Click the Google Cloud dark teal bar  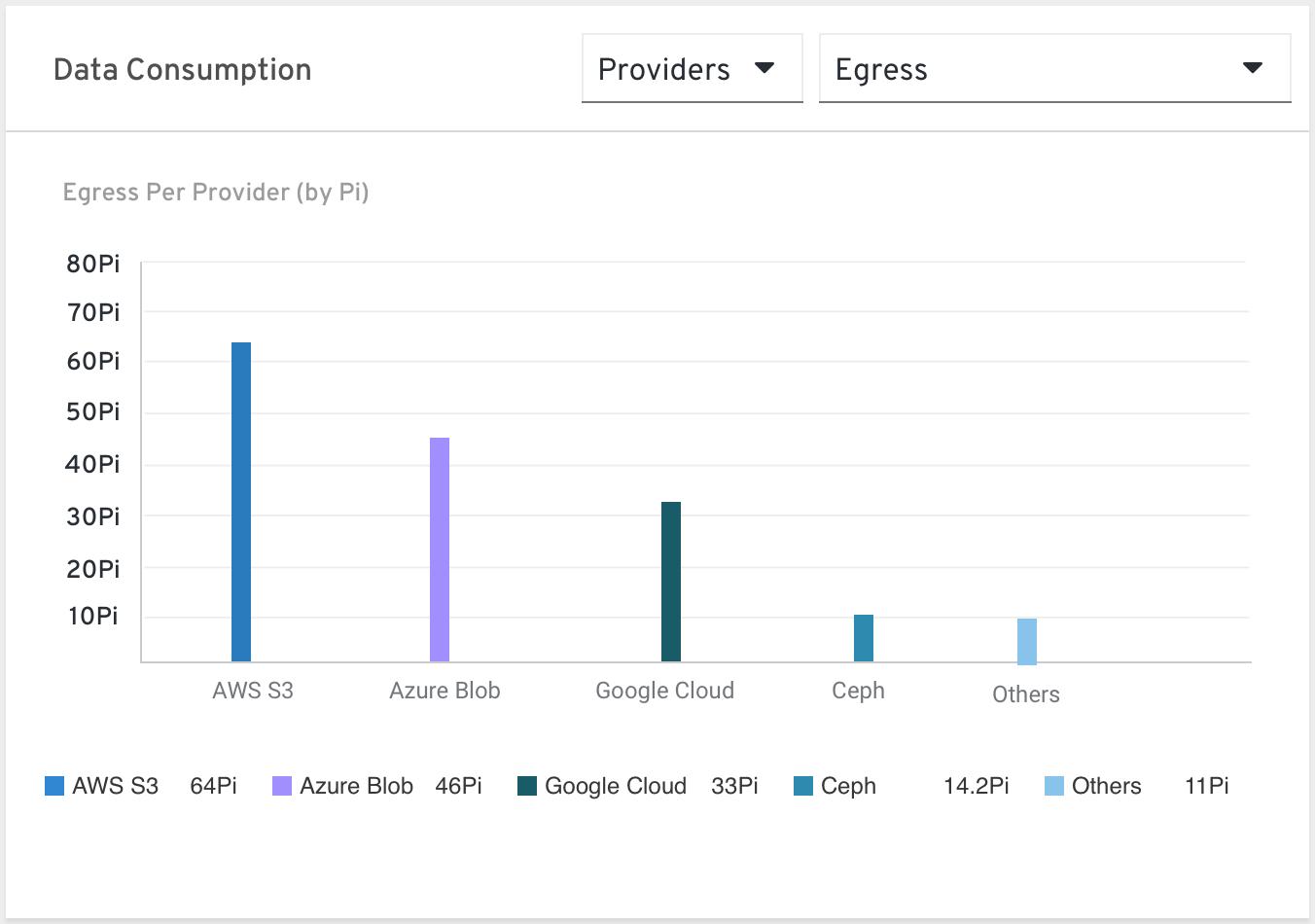(x=671, y=582)
